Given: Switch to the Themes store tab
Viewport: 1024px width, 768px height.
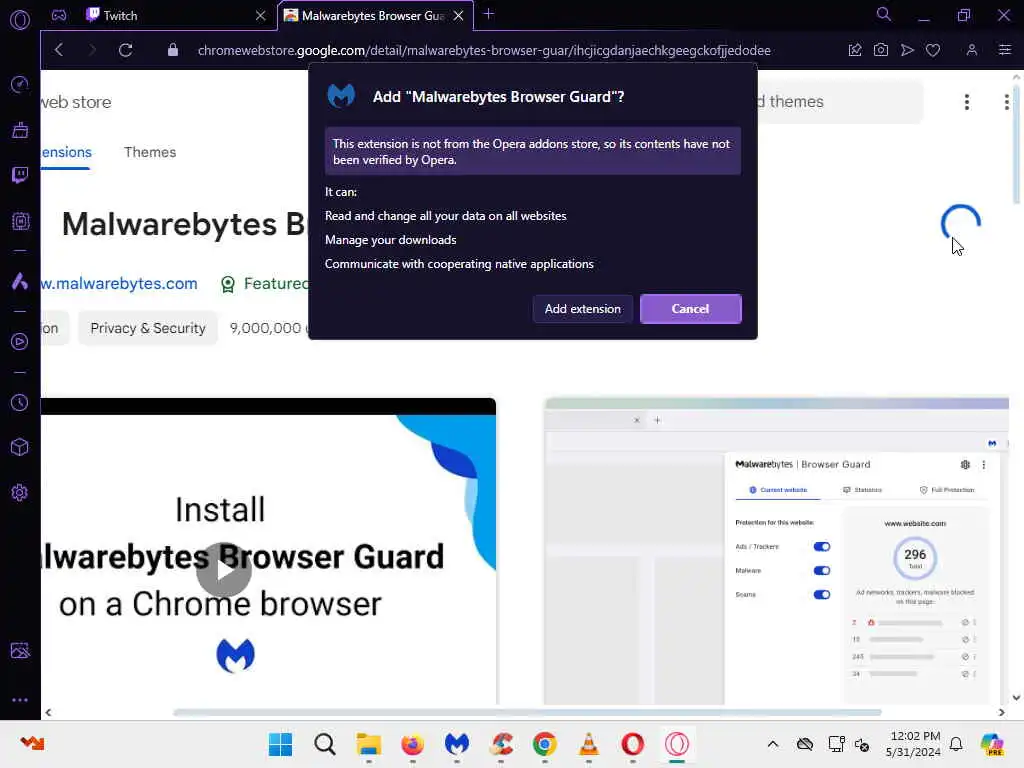Looking at the screenshot, I should tap(150, 152).
